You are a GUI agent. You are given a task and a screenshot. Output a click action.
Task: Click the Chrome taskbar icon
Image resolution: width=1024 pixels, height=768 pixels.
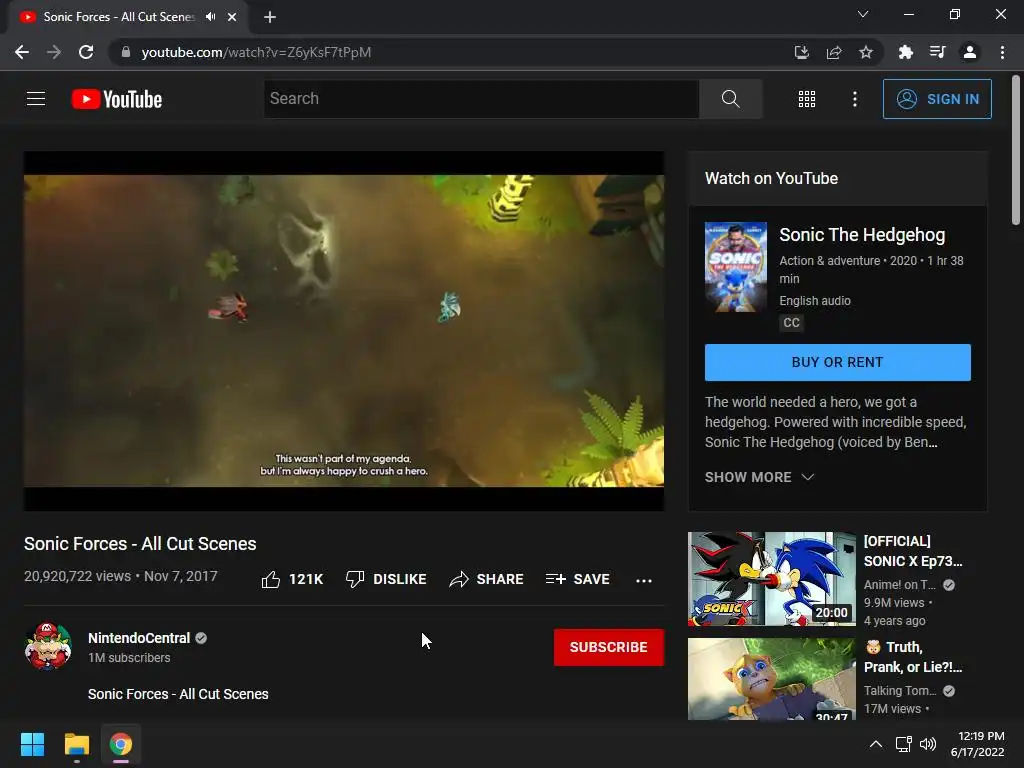(x=121, y=744)
